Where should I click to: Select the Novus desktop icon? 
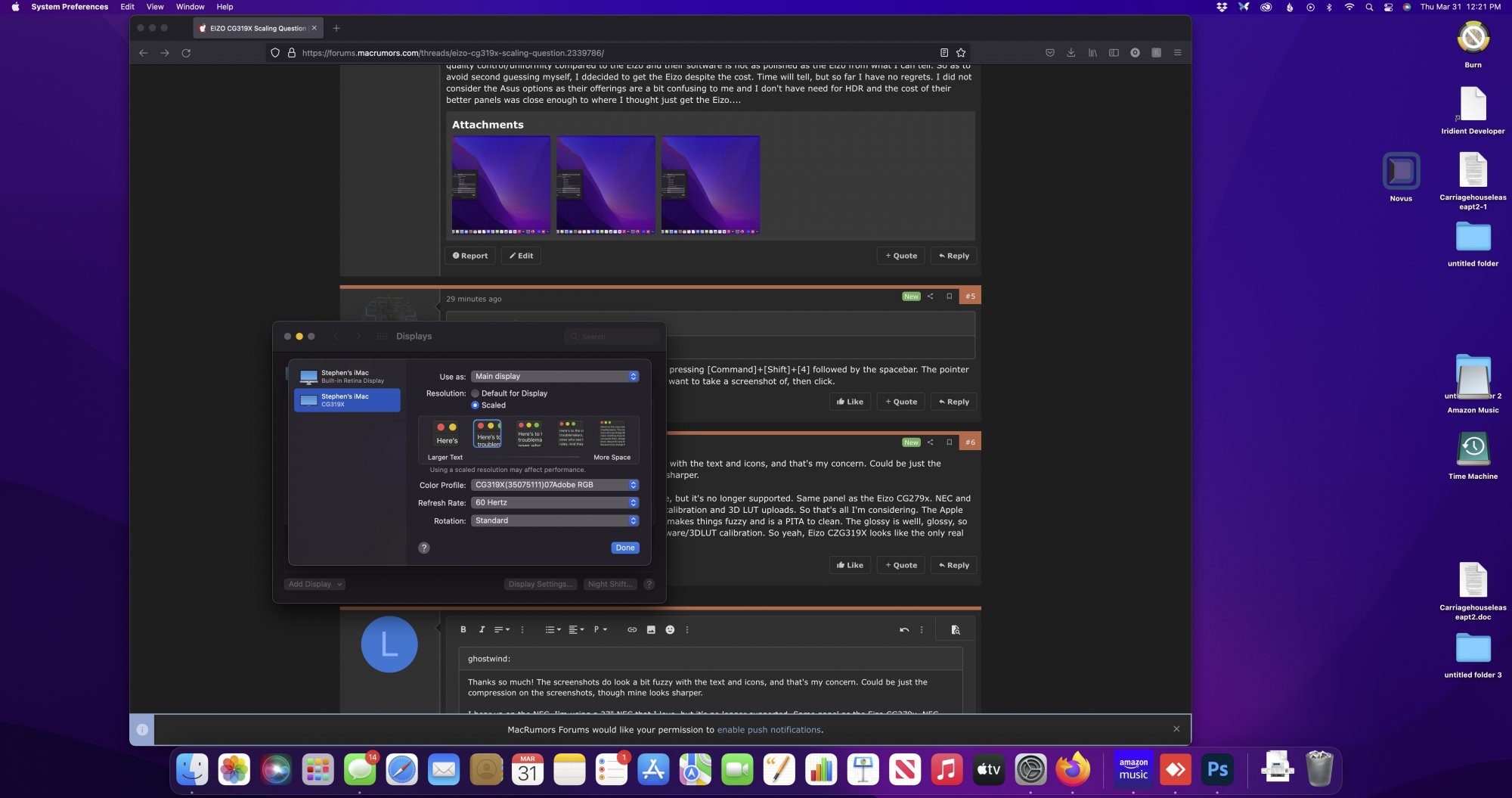(x=1401, y=177)
